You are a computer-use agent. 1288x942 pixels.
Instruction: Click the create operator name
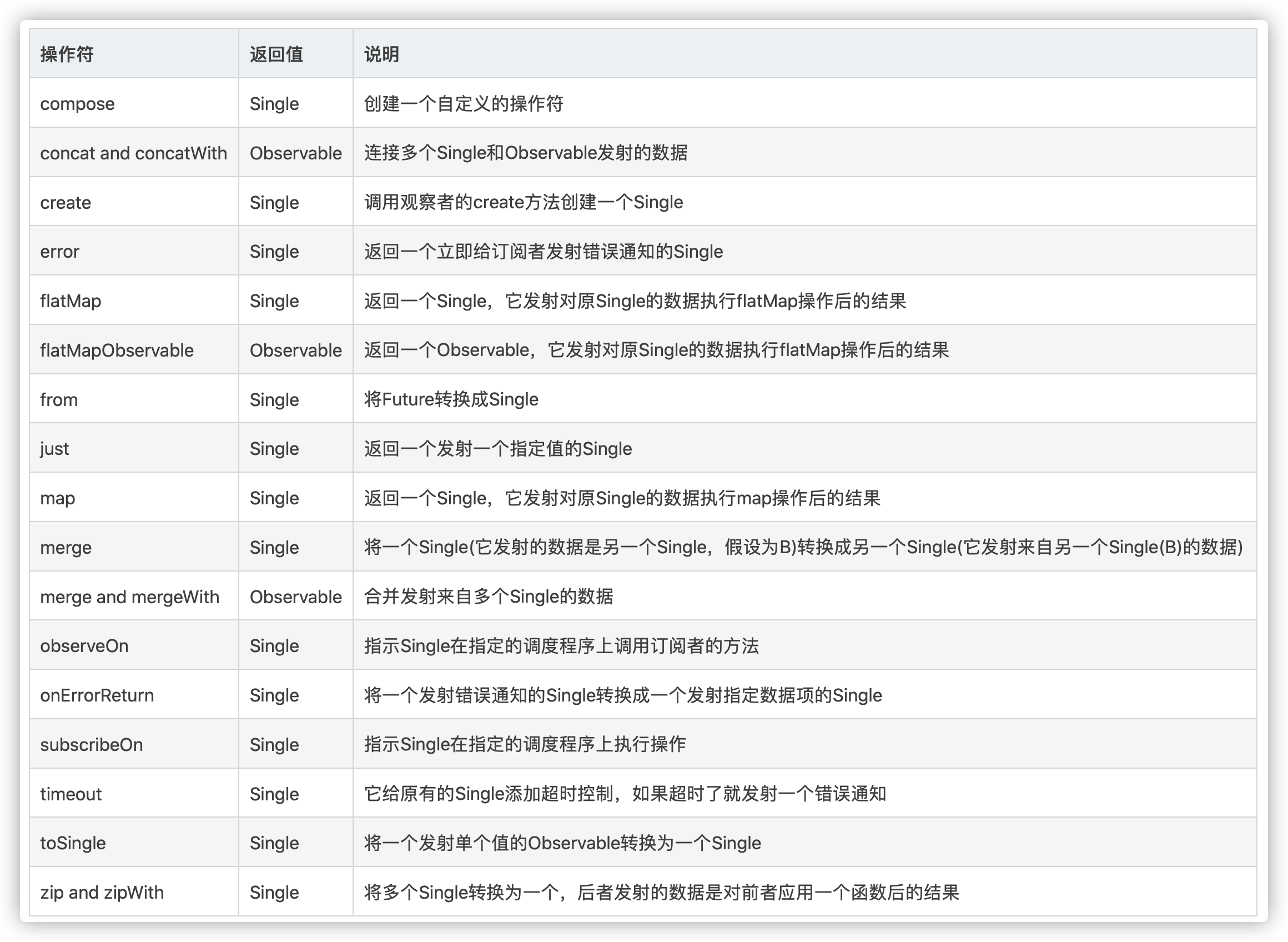(66, 202)
